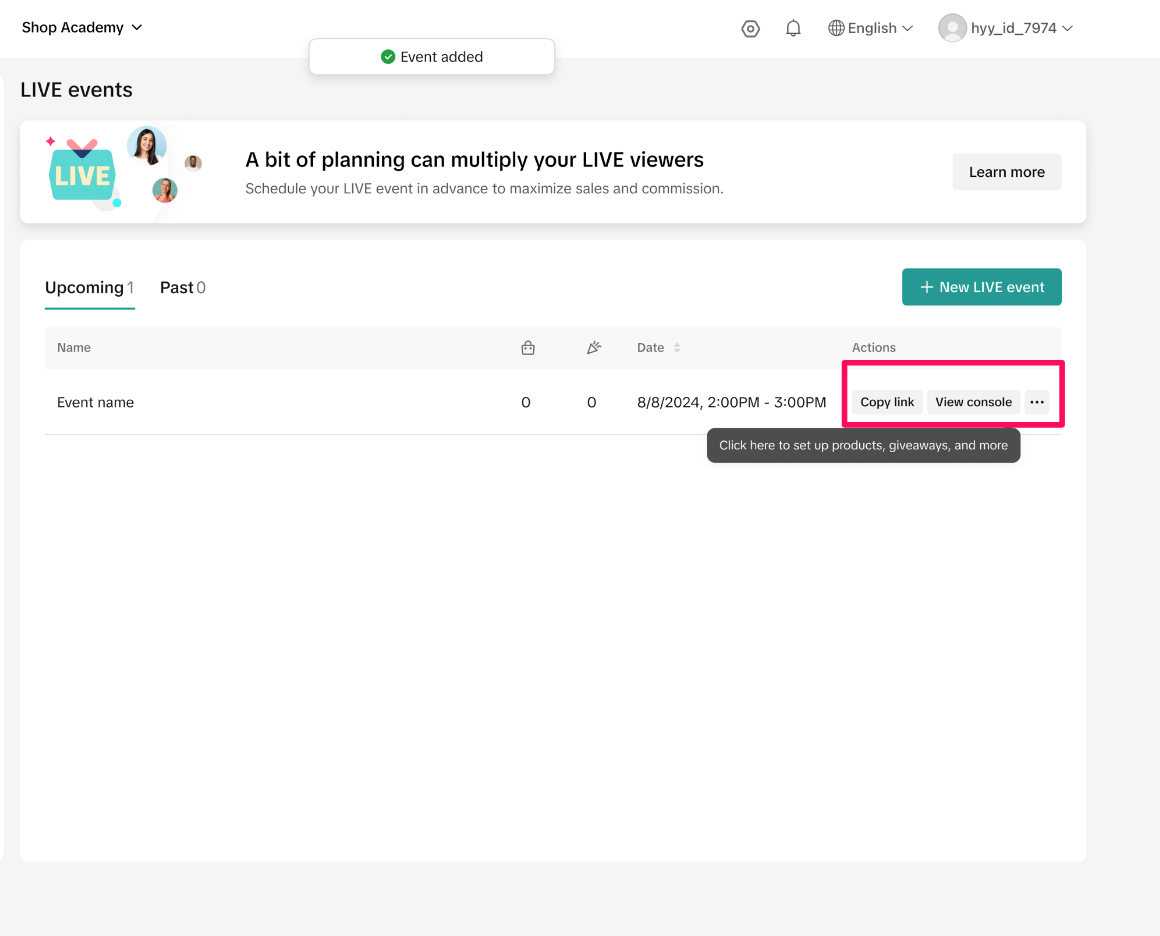This screenshot has height=936, width=1160.
Task: Click the shopping bag column icon
Action: [x=528, y=348]
